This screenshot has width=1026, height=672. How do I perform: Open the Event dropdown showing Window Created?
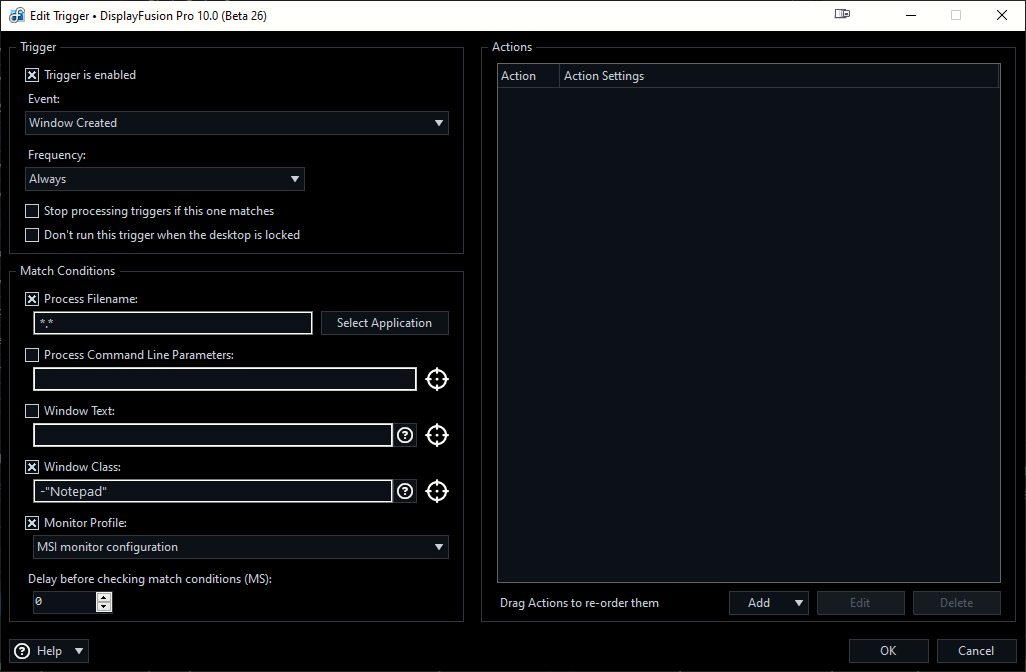coord(237,123)
